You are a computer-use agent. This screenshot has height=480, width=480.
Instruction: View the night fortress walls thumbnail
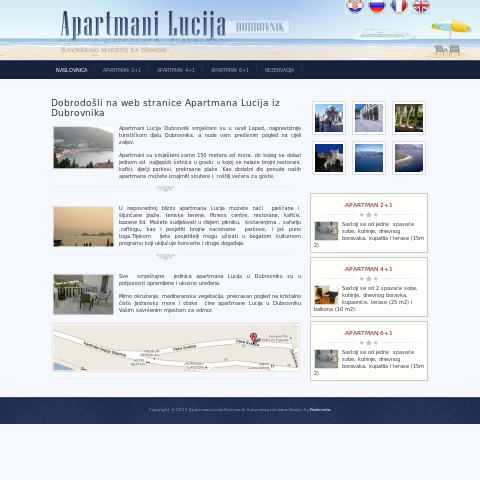pos(329,158)
